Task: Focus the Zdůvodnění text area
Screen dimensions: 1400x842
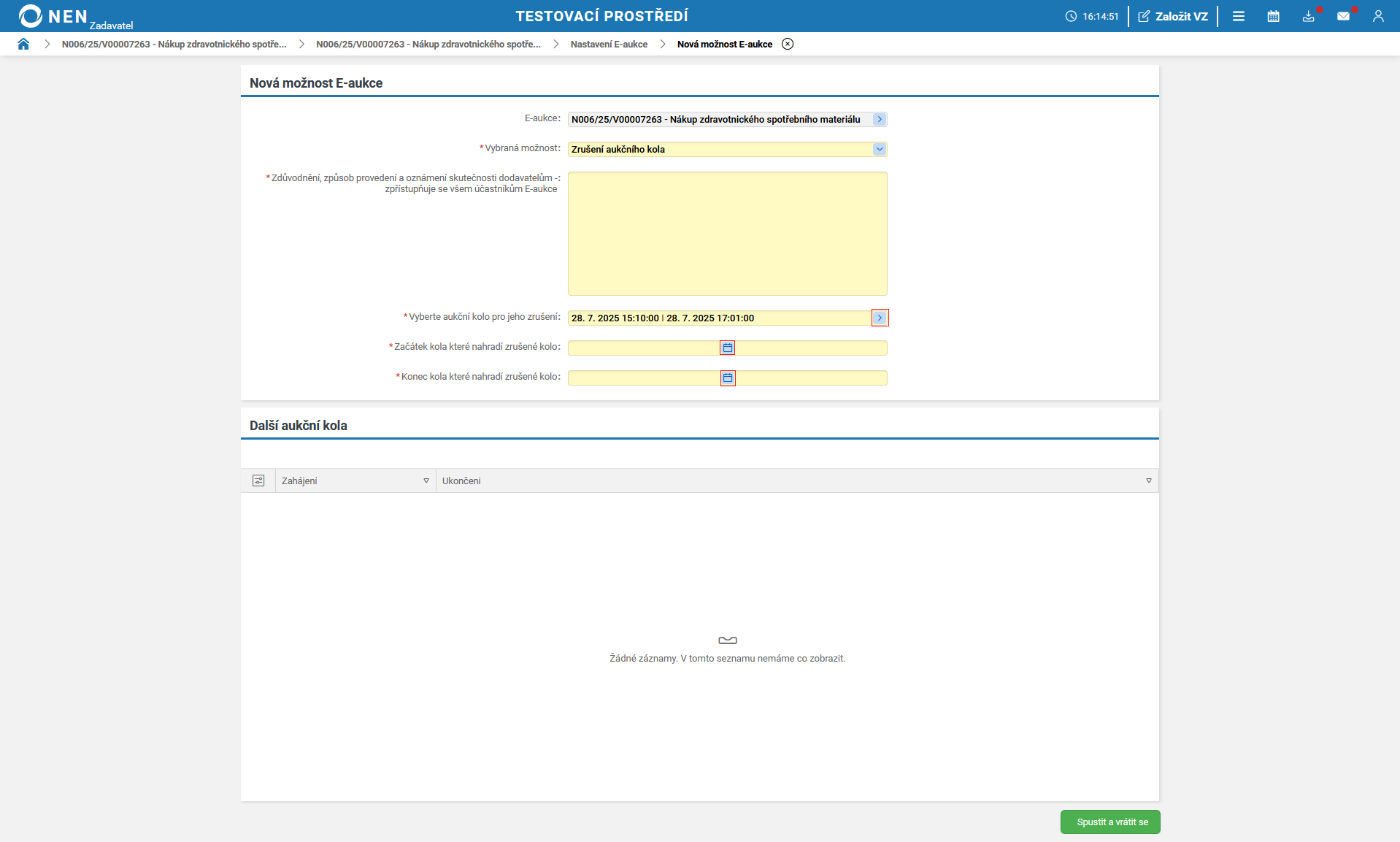Action: point(728,234)
